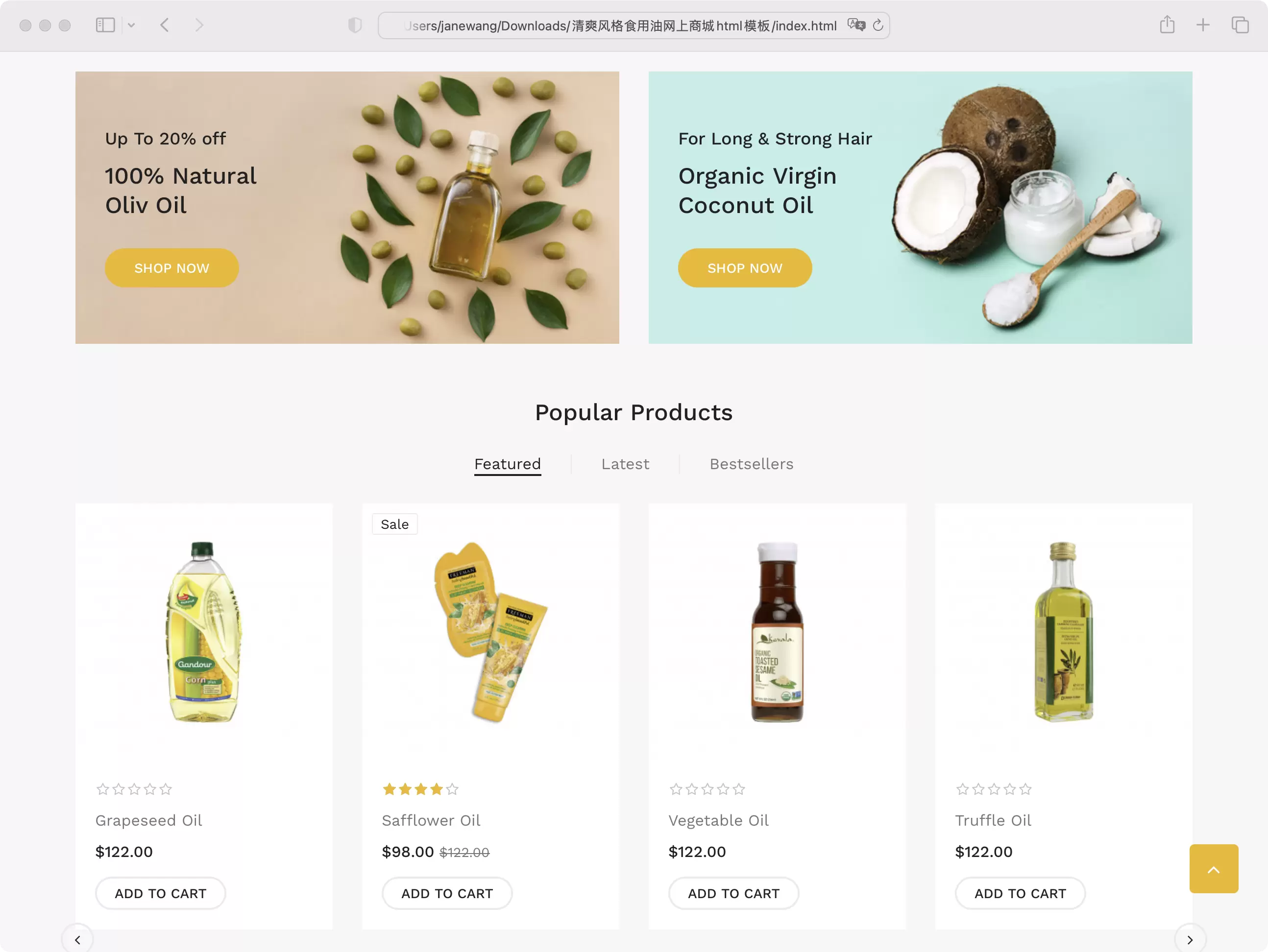The image size is (1268, 952).
Task: Add Safflower Oil to cart
Action: tap(447, 893)
